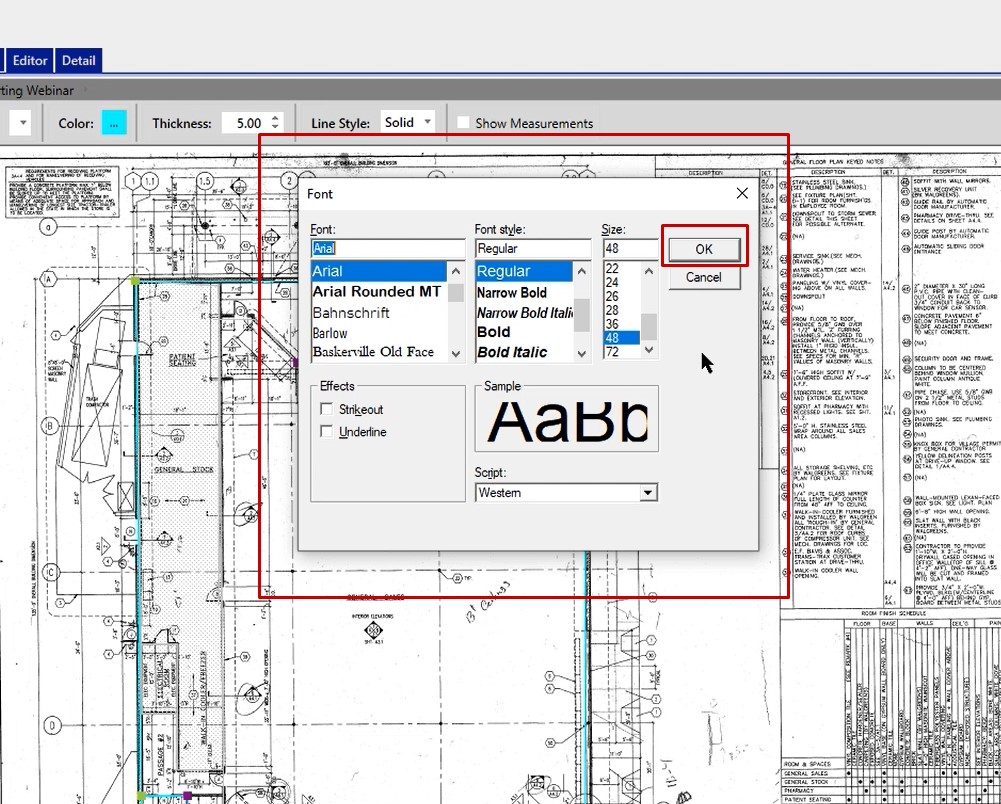Select Bold Italic font style
Image resolution: width=1001 pixels, height=804 pixels.
[512, 352]
